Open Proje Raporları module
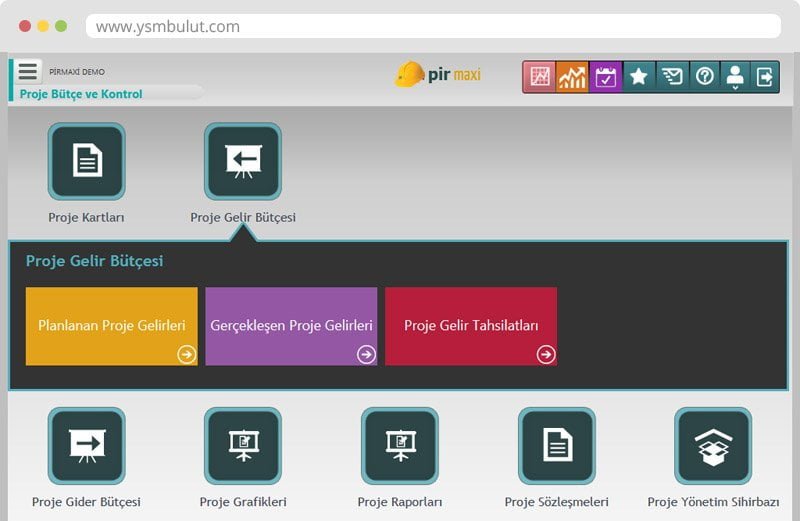 click(x=400, y=446)
